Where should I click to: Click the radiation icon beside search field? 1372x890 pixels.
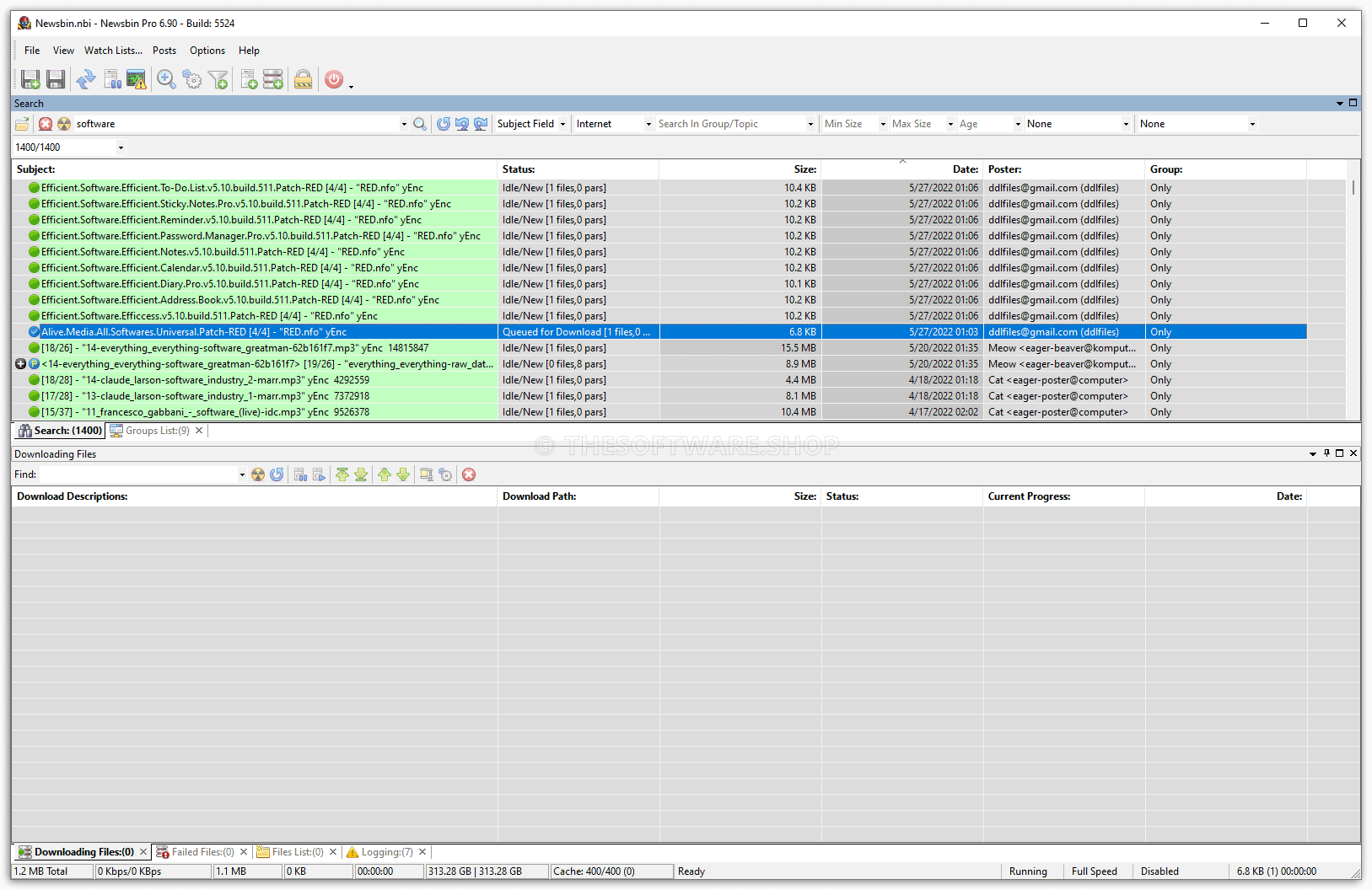(64, 124)
